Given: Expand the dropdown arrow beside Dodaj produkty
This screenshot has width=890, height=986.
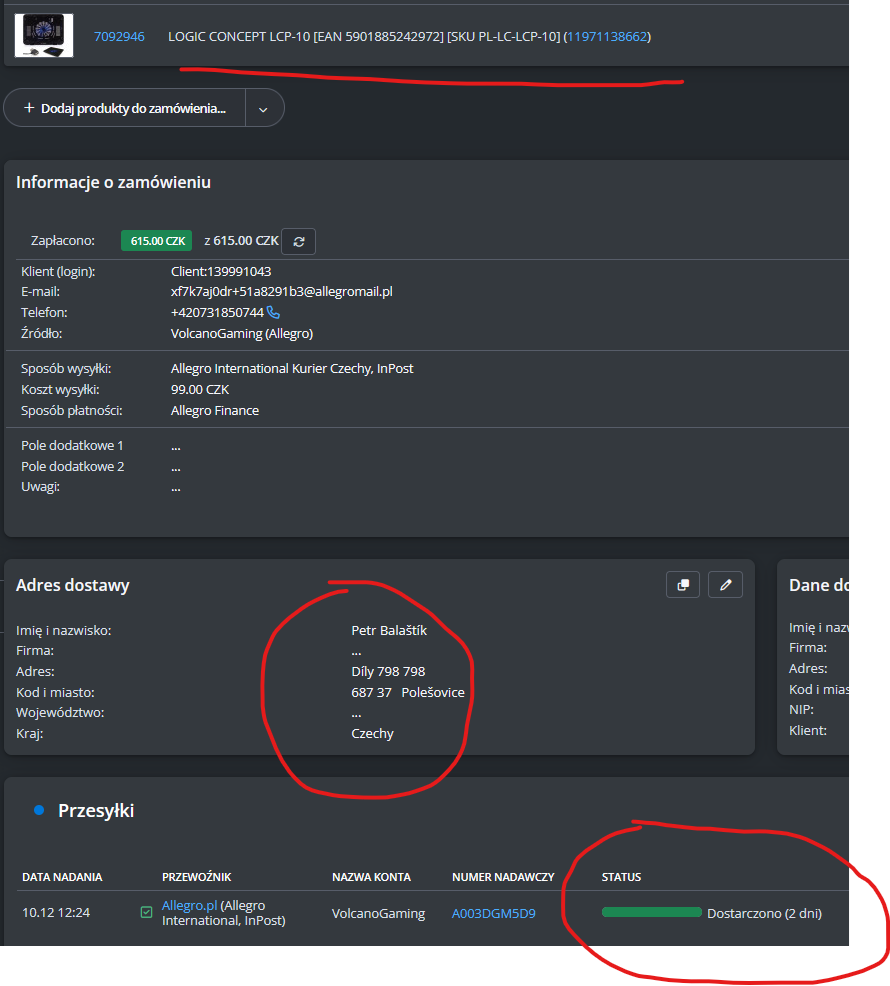Looking at the screenshot, I should point(263,109).
